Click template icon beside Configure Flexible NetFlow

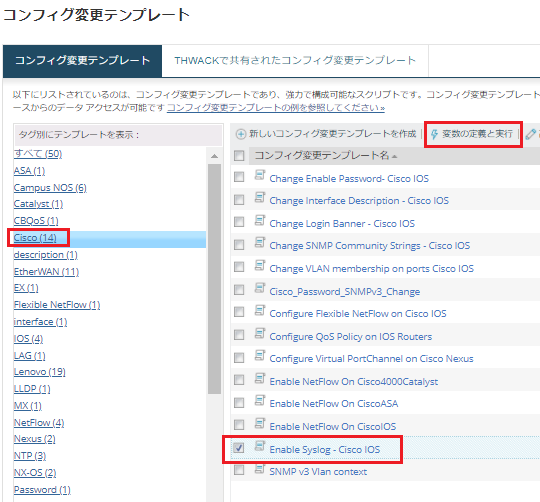coord(260,311)
